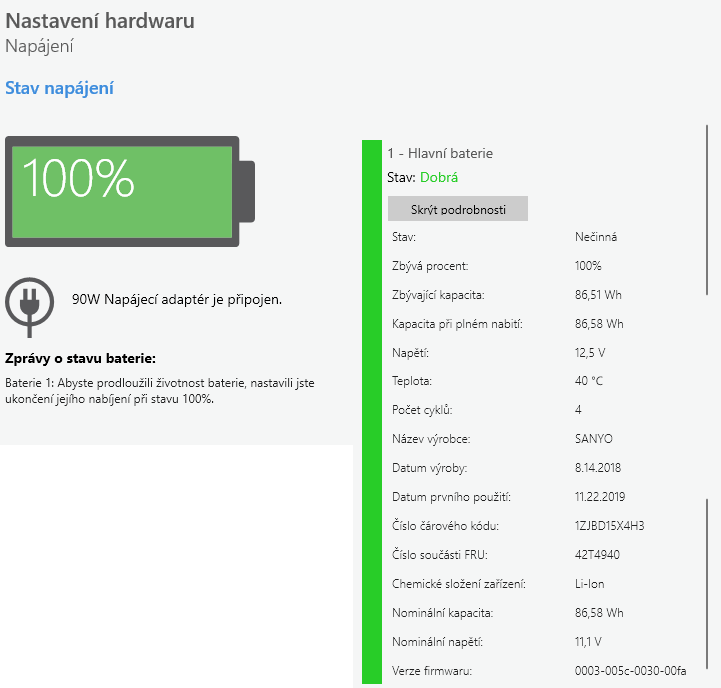Select the "Napájení" subtitle text
The image size is (721, 688).
click(x=39, y=46)
